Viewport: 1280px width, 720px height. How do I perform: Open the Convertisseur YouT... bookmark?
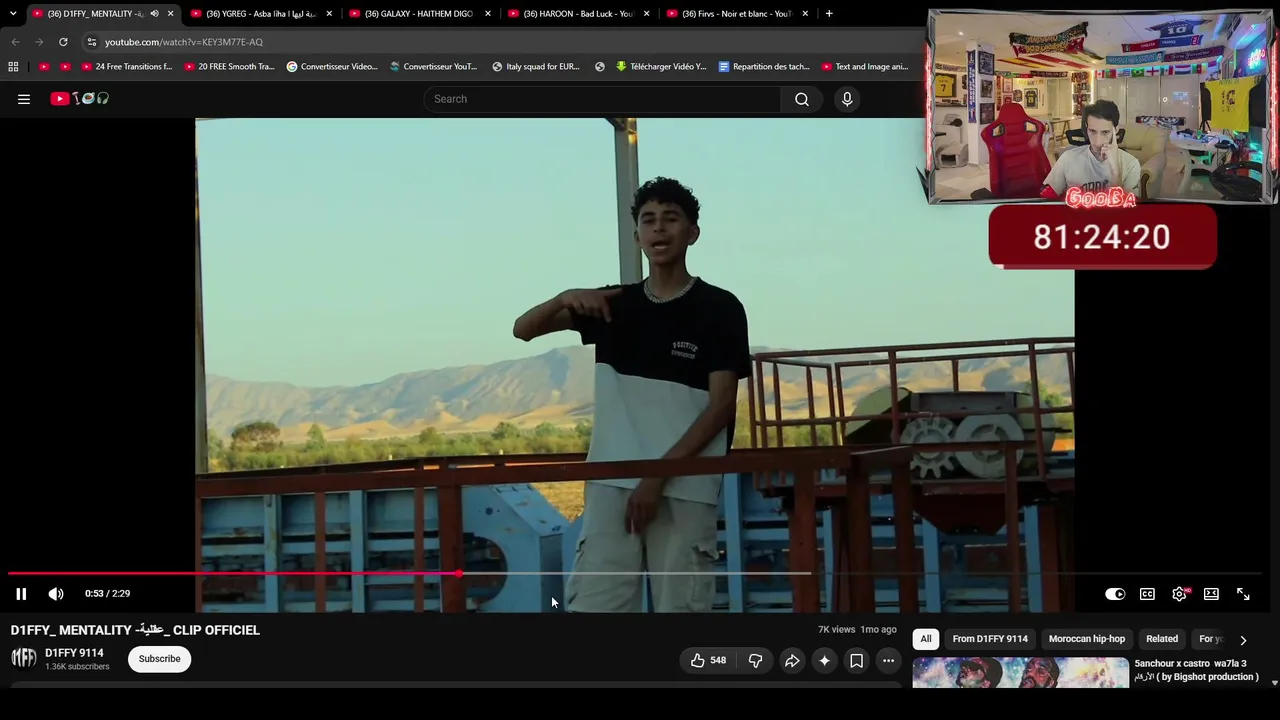[x=434, y=67]
